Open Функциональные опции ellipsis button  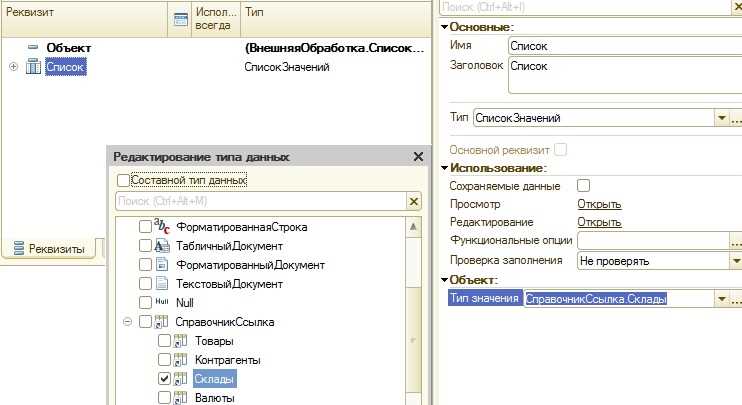point(736,241)
